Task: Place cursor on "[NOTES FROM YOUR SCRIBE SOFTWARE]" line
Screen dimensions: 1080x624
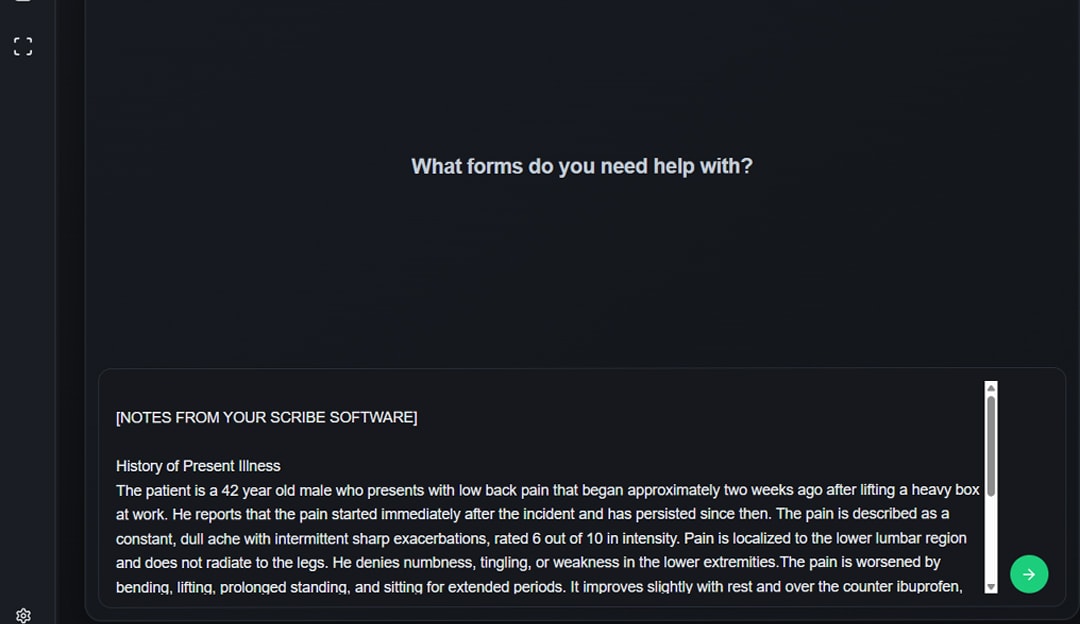Action: [x=266, y=417]
